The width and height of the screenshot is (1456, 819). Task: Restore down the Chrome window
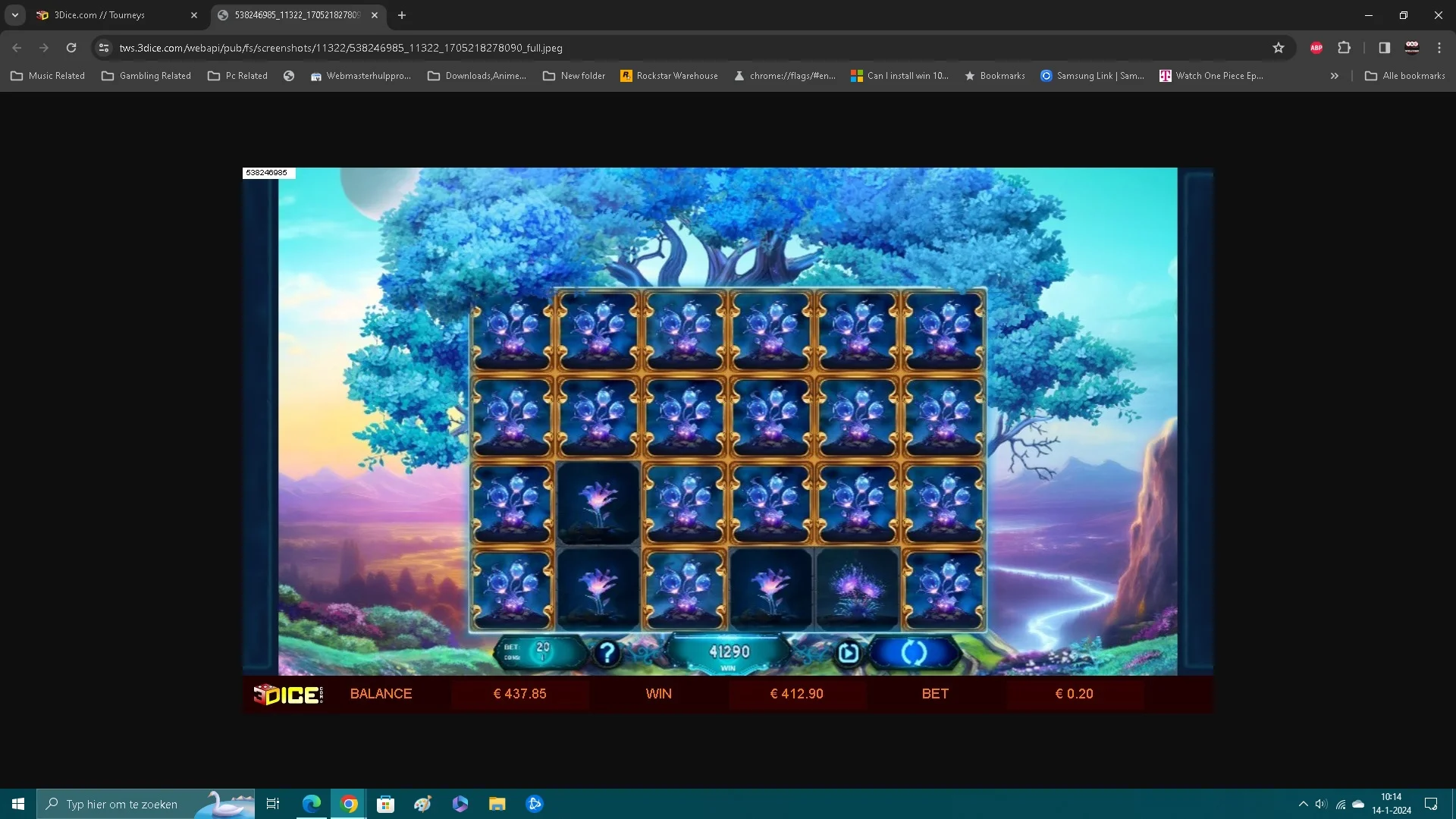pyautogui.click(x=1404, y=15)
